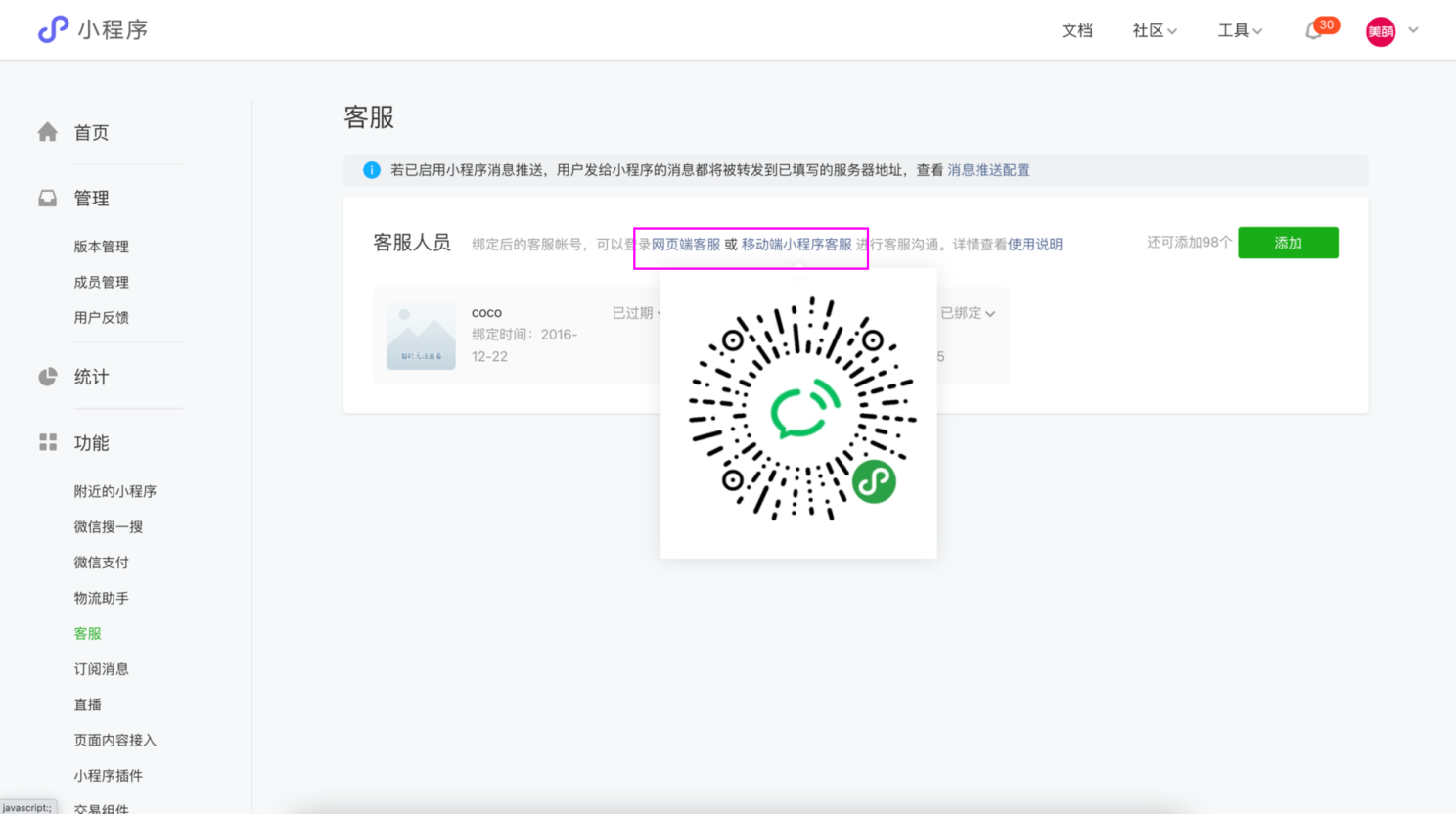Open the 已绑定 status dropdown
Viewport: 1456px width, 814px height.
(967, 313)
